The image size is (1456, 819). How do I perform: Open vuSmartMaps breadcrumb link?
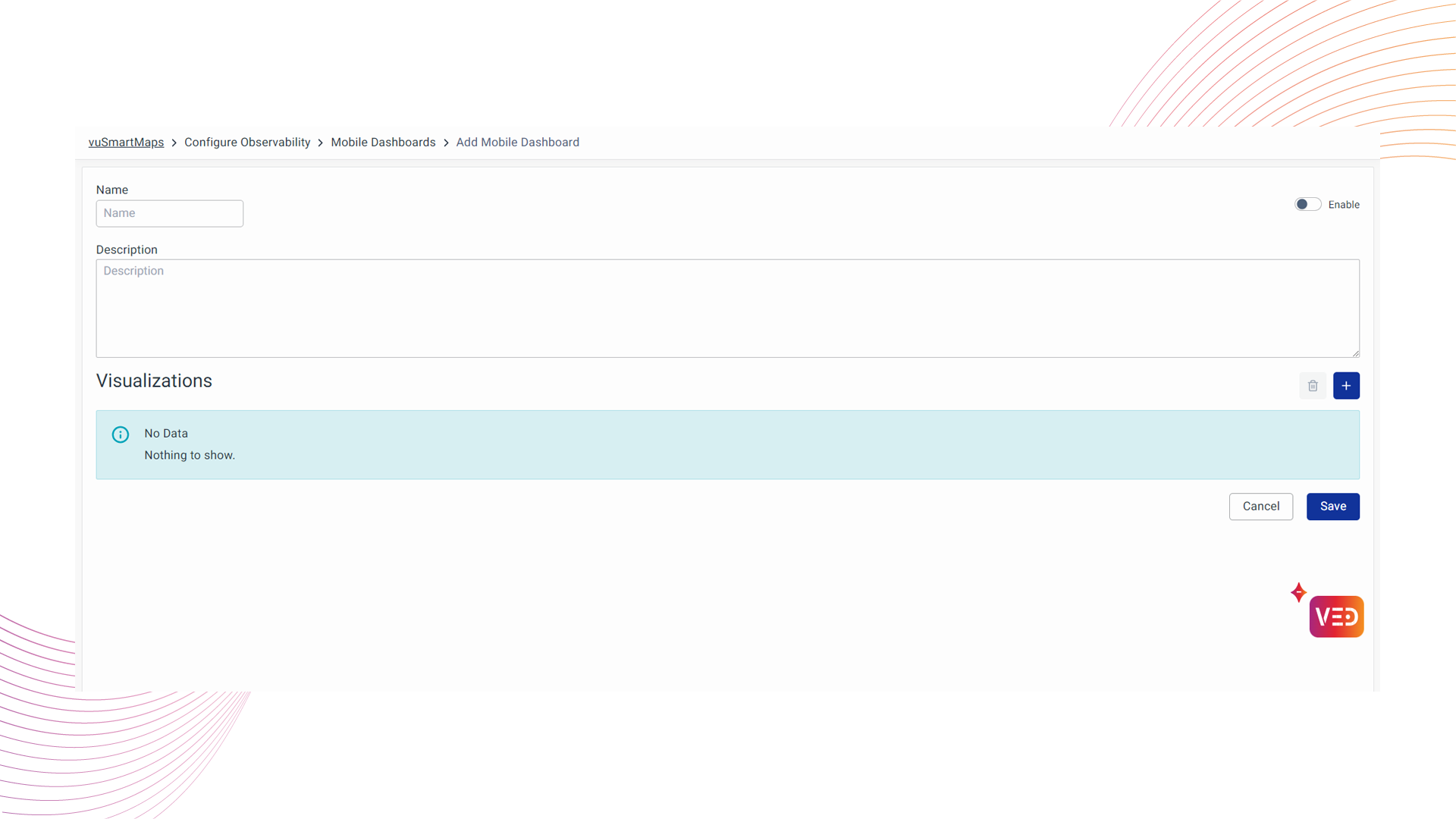pyautogui.click(x=126, y=143)
